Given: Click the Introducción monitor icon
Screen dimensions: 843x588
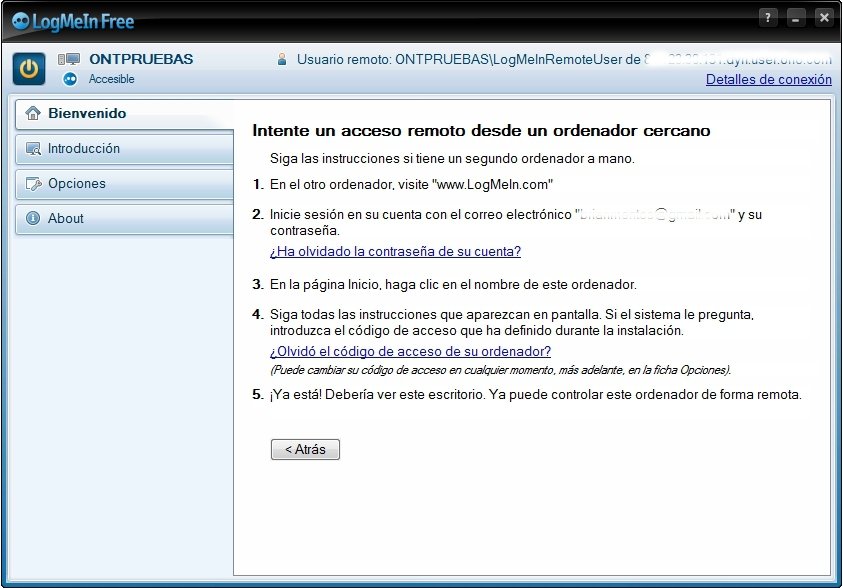Looking at the screenshot, I should (33, 148).
